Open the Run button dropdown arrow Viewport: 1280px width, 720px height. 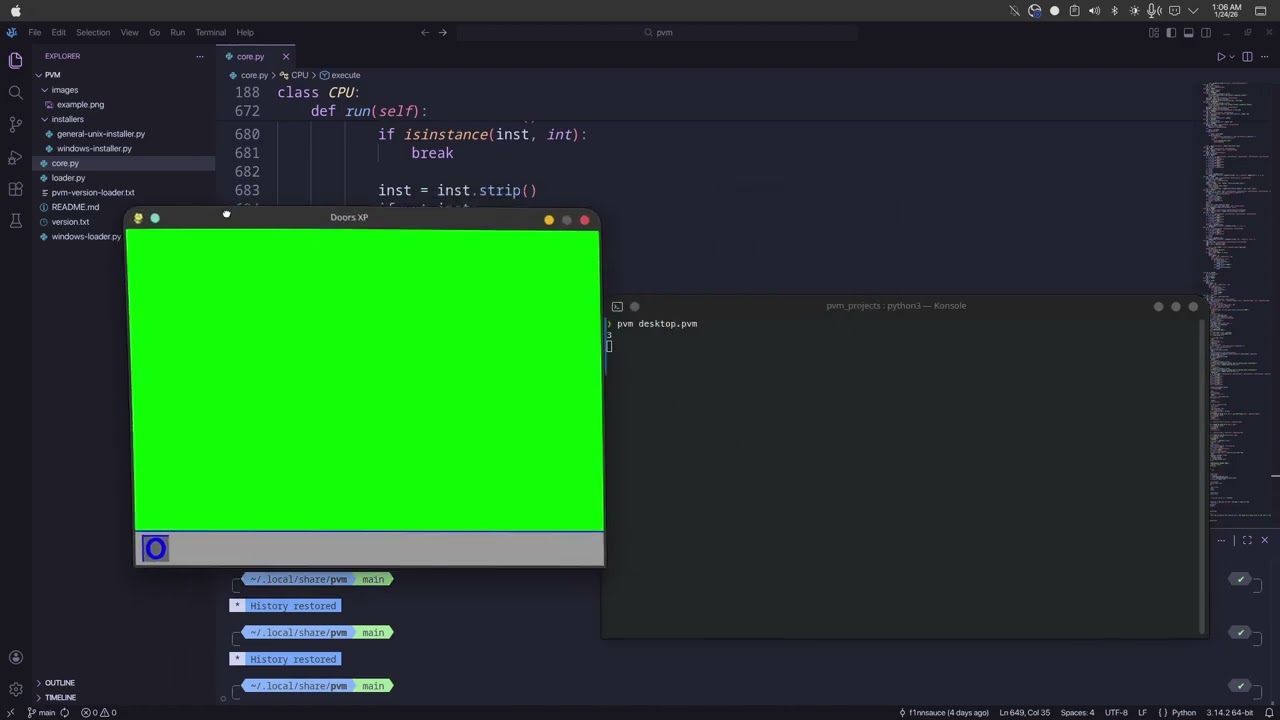tap(1232, 57)
